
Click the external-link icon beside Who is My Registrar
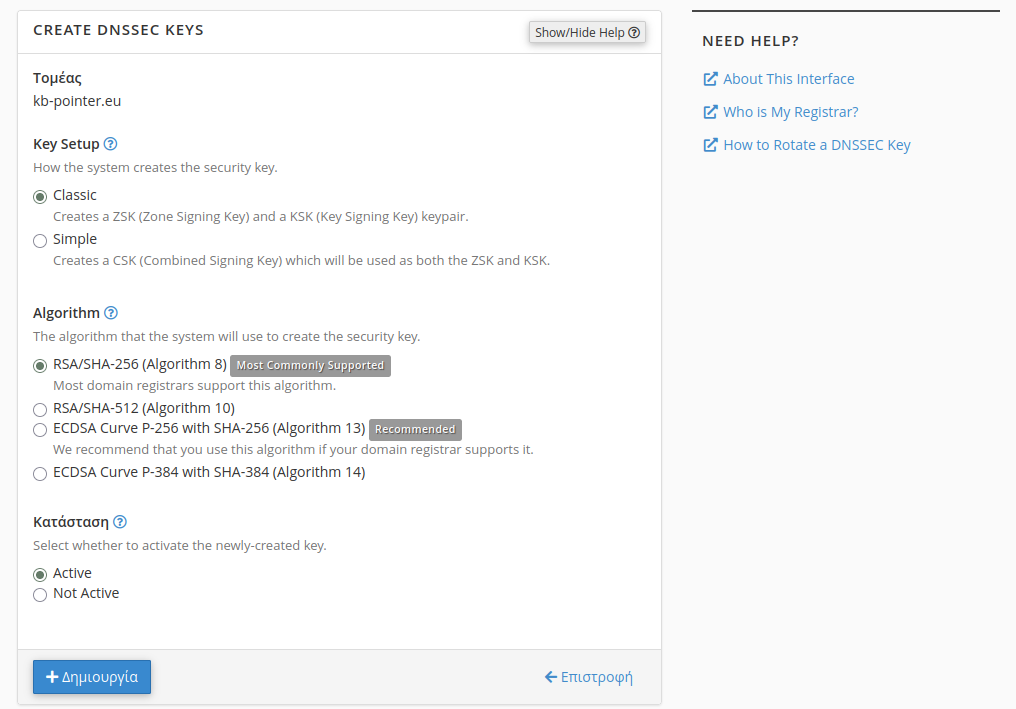[x=710, y=112]
